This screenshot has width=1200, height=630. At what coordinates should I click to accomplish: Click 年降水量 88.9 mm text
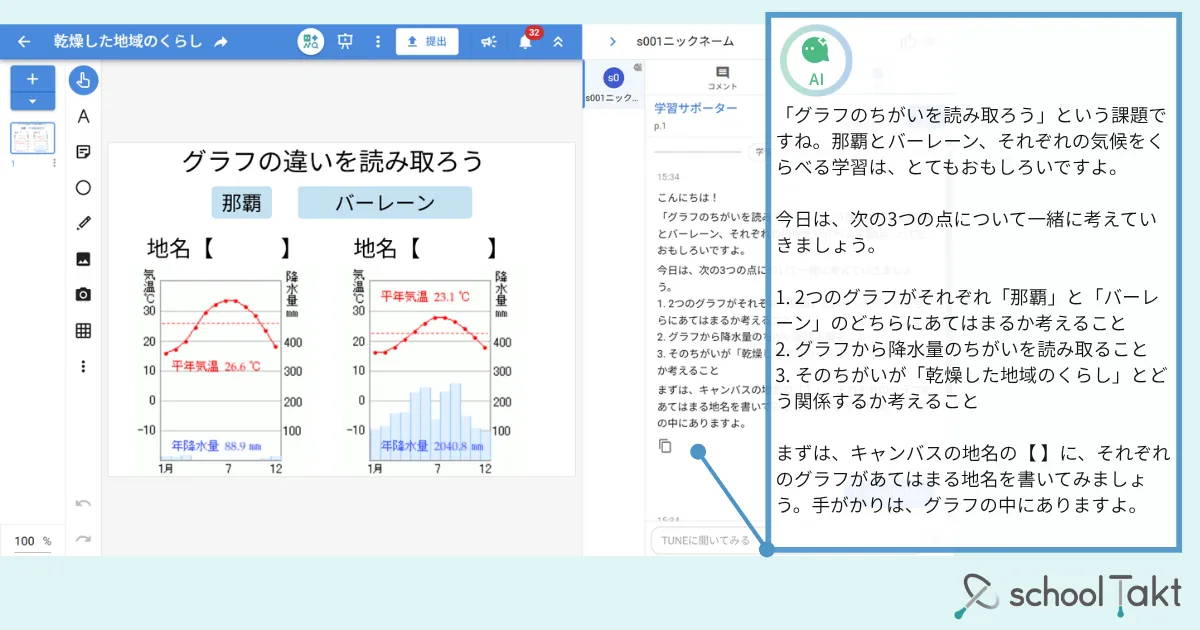coord(215,446)
